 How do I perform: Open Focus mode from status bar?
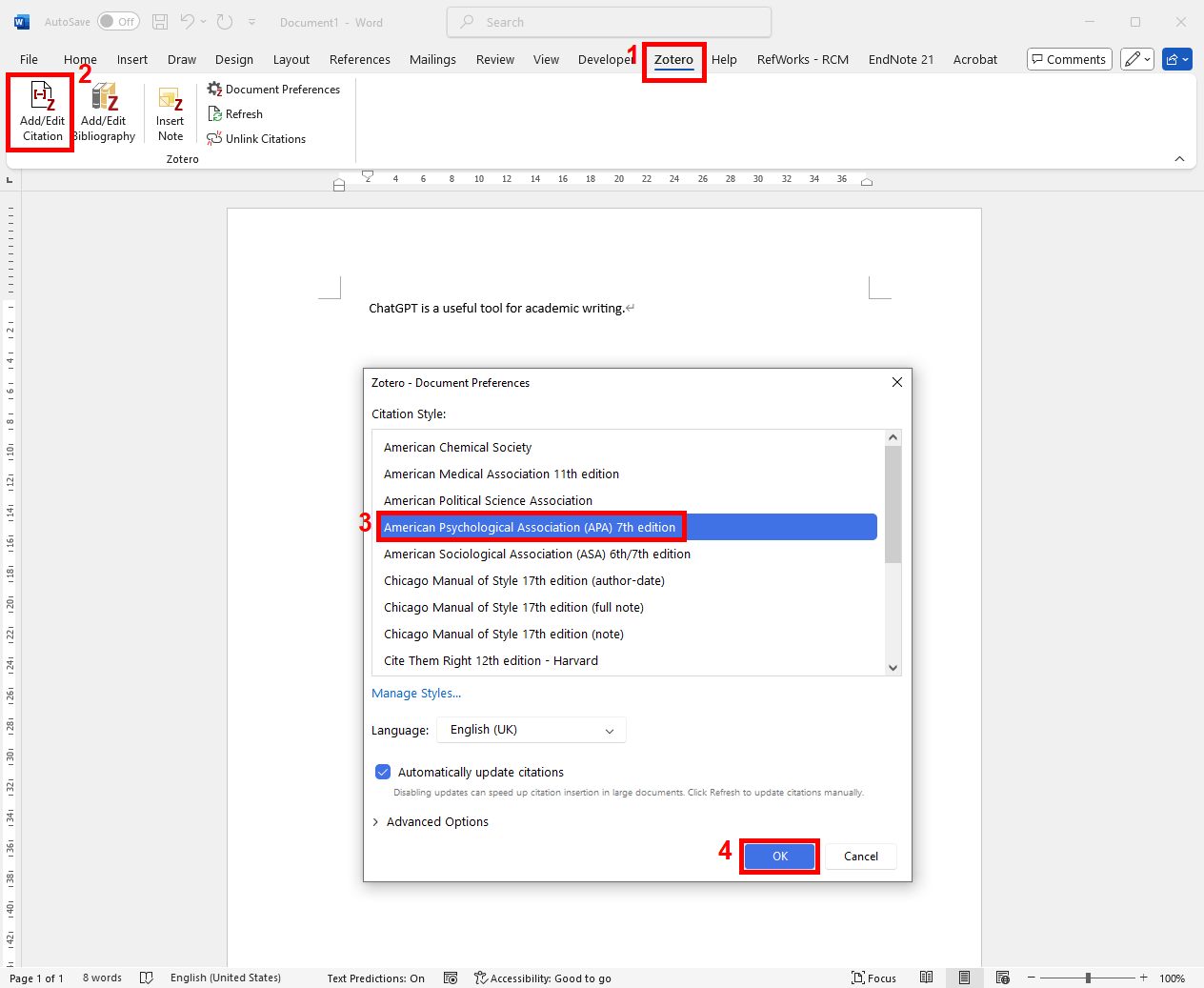click(873, 978)
